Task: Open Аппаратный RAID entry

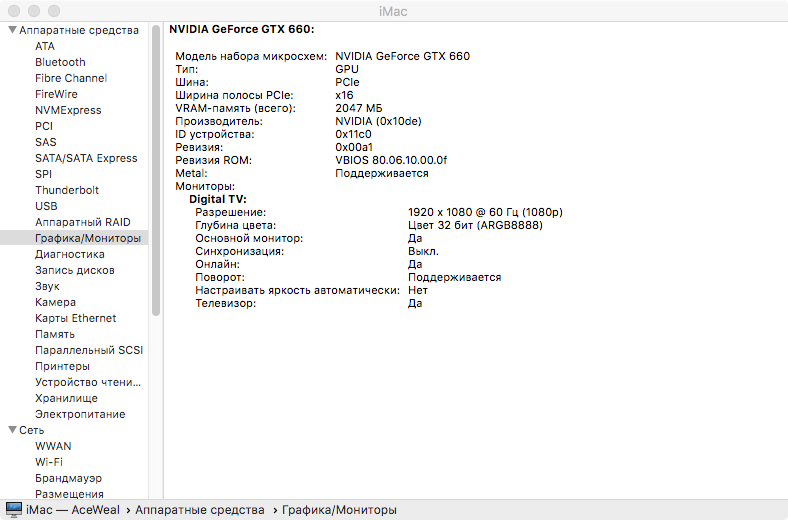Action: click(x=83, y=222)
